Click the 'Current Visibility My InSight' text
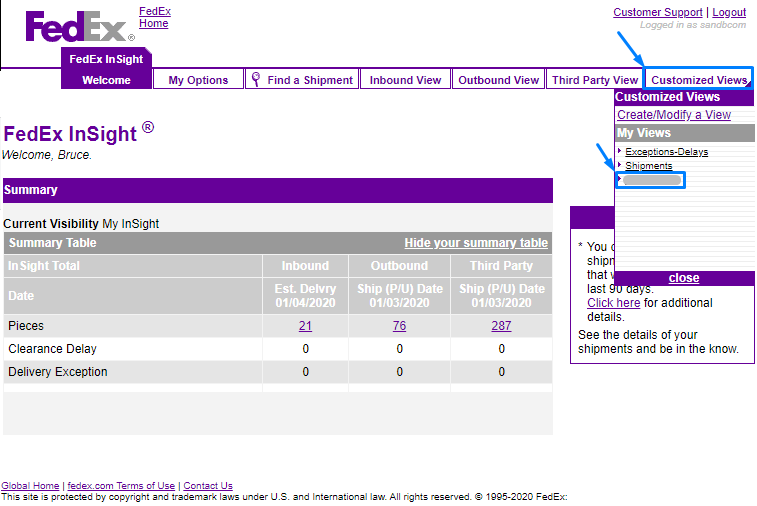The image size is (757, 506). (x=81, y=224)
